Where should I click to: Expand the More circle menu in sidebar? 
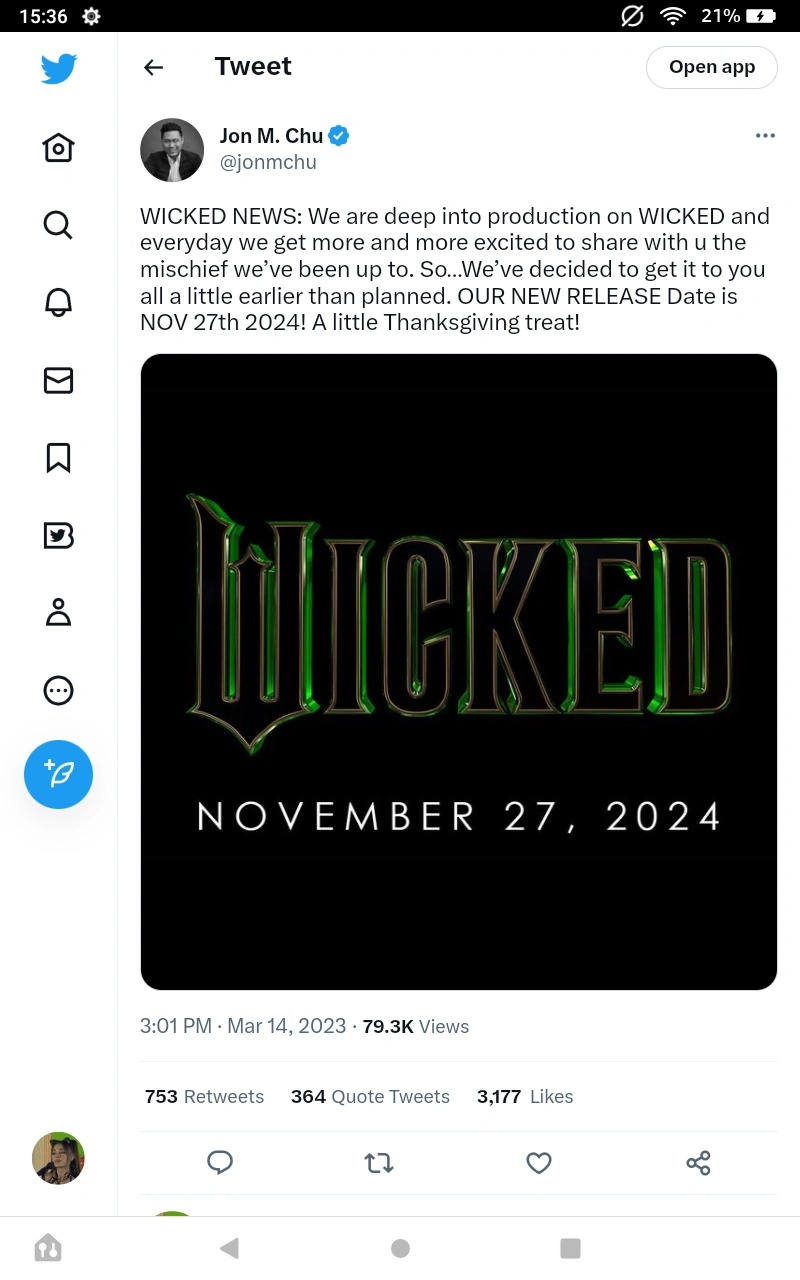point(58,690)
